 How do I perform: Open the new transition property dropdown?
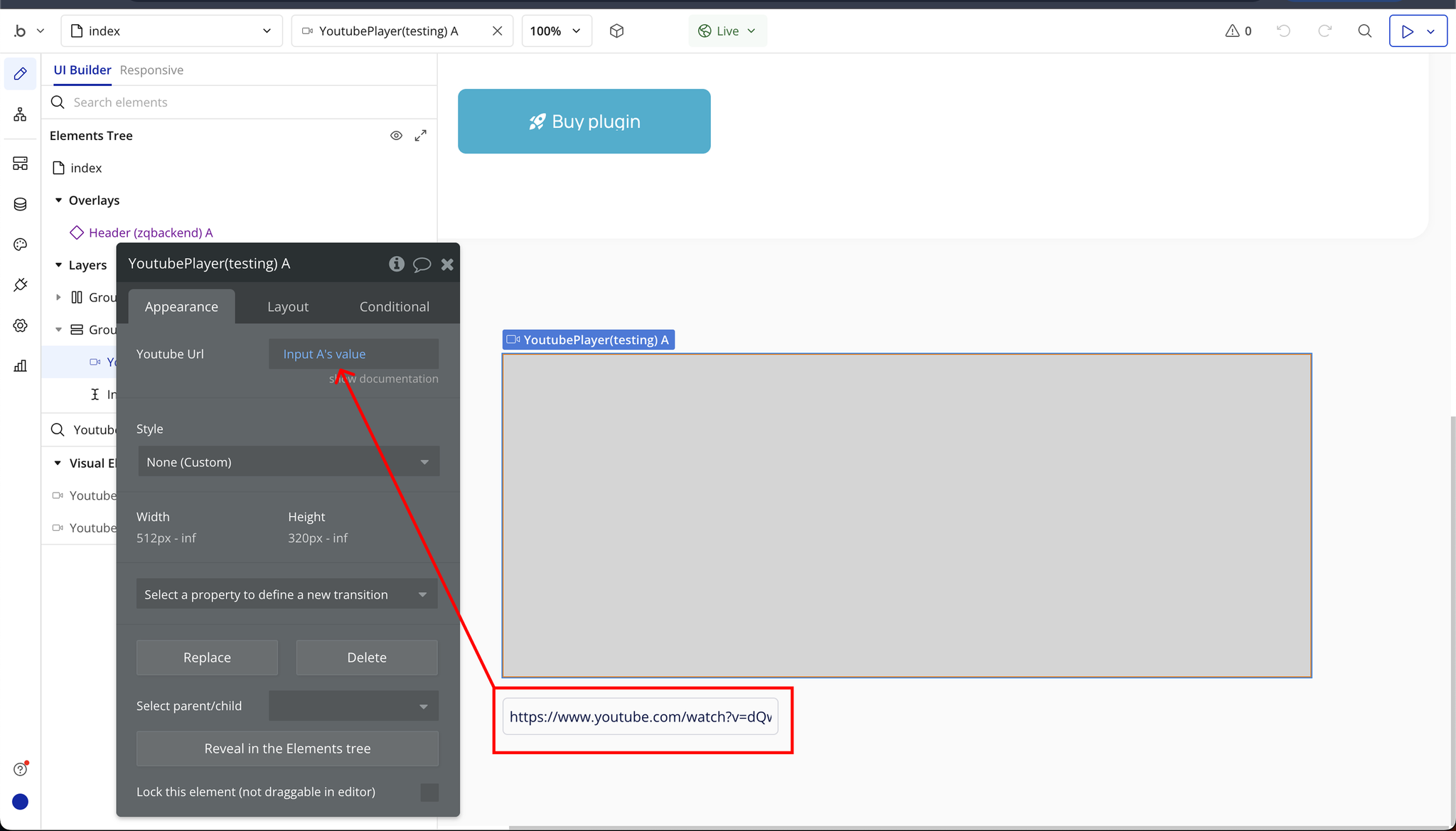[x=287, y=594]
